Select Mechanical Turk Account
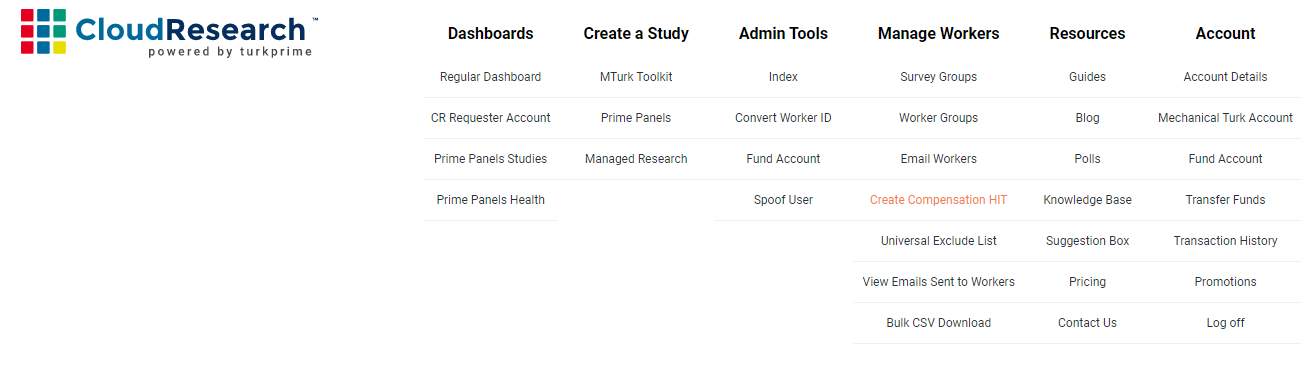Viewport: 1309px width, 378px height. point(1225,118)
